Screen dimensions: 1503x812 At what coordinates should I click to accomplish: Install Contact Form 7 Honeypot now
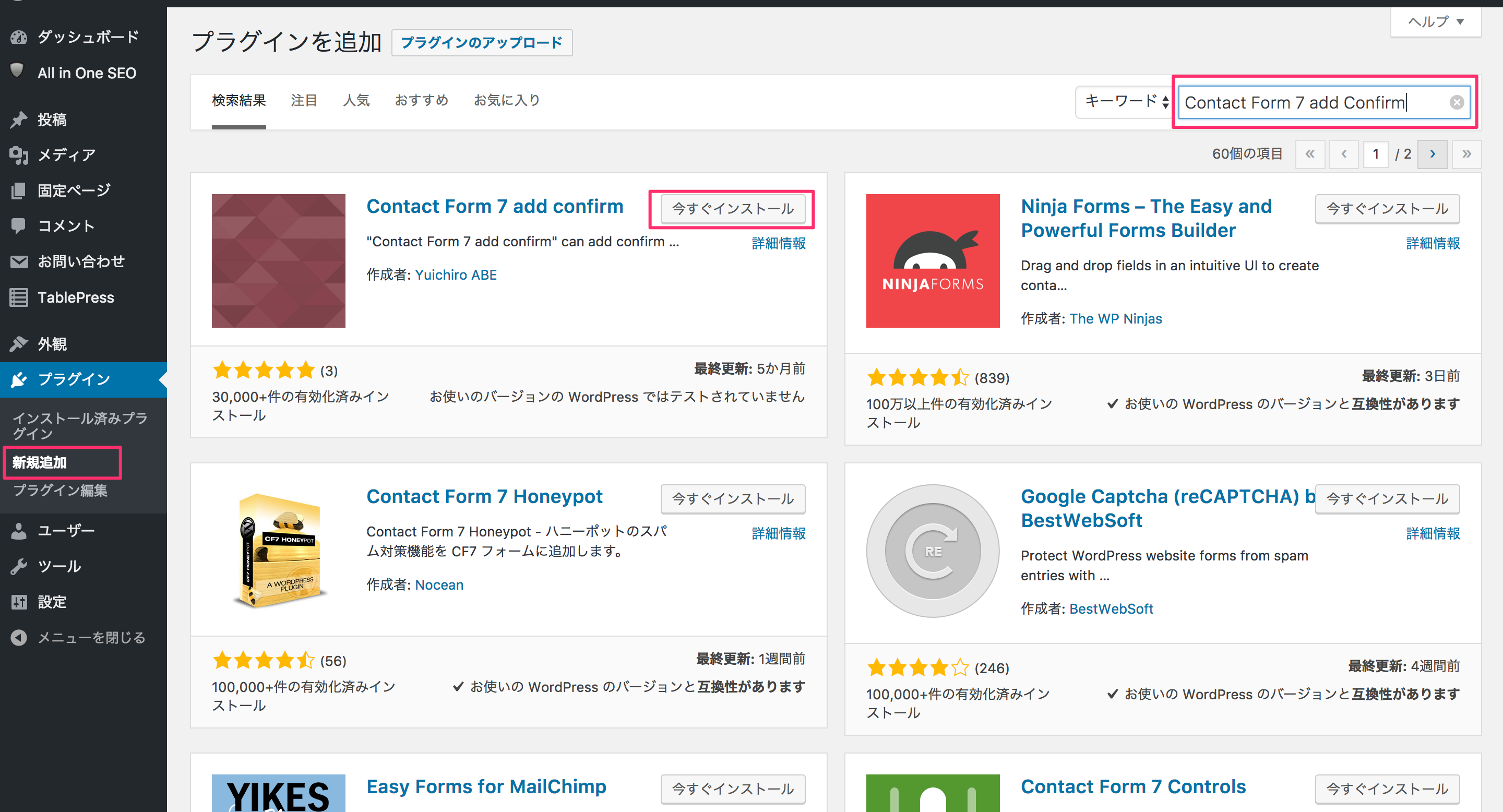733,499
